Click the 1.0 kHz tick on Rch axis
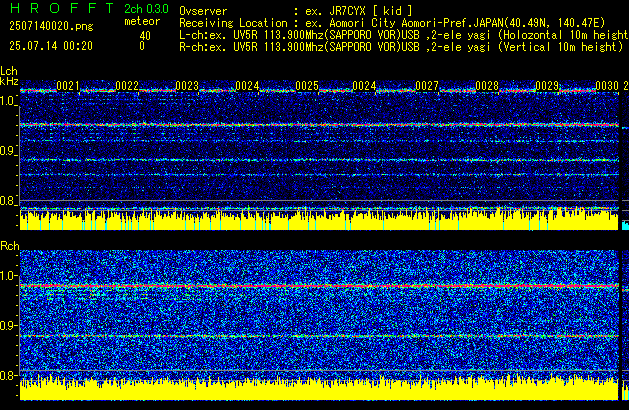Screen dimensions: 629x410 point(9,276)
